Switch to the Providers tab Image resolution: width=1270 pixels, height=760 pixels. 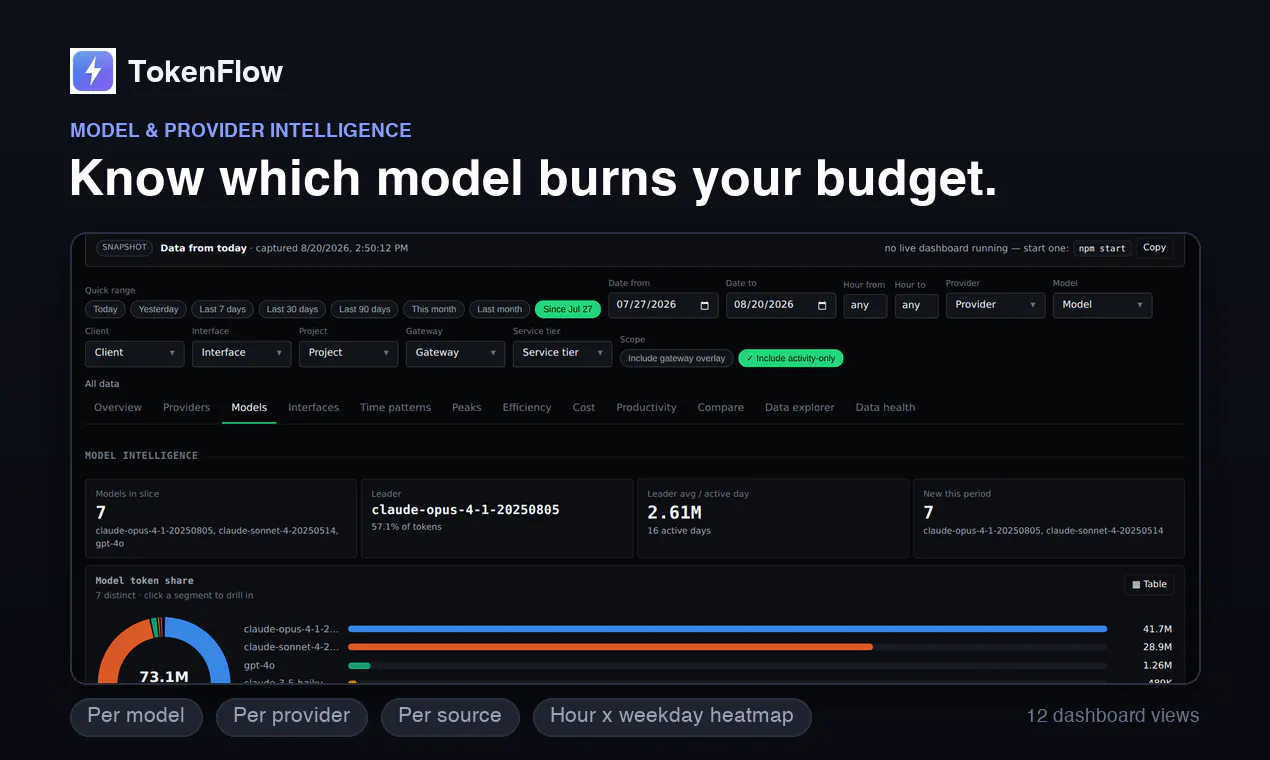[187, 408]
